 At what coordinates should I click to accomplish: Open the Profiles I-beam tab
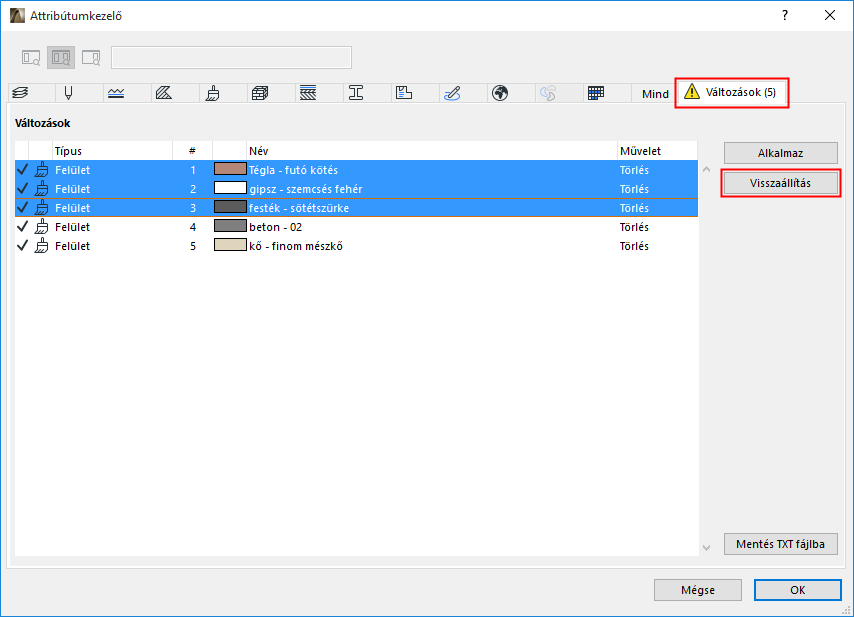(x=356, y=93)
